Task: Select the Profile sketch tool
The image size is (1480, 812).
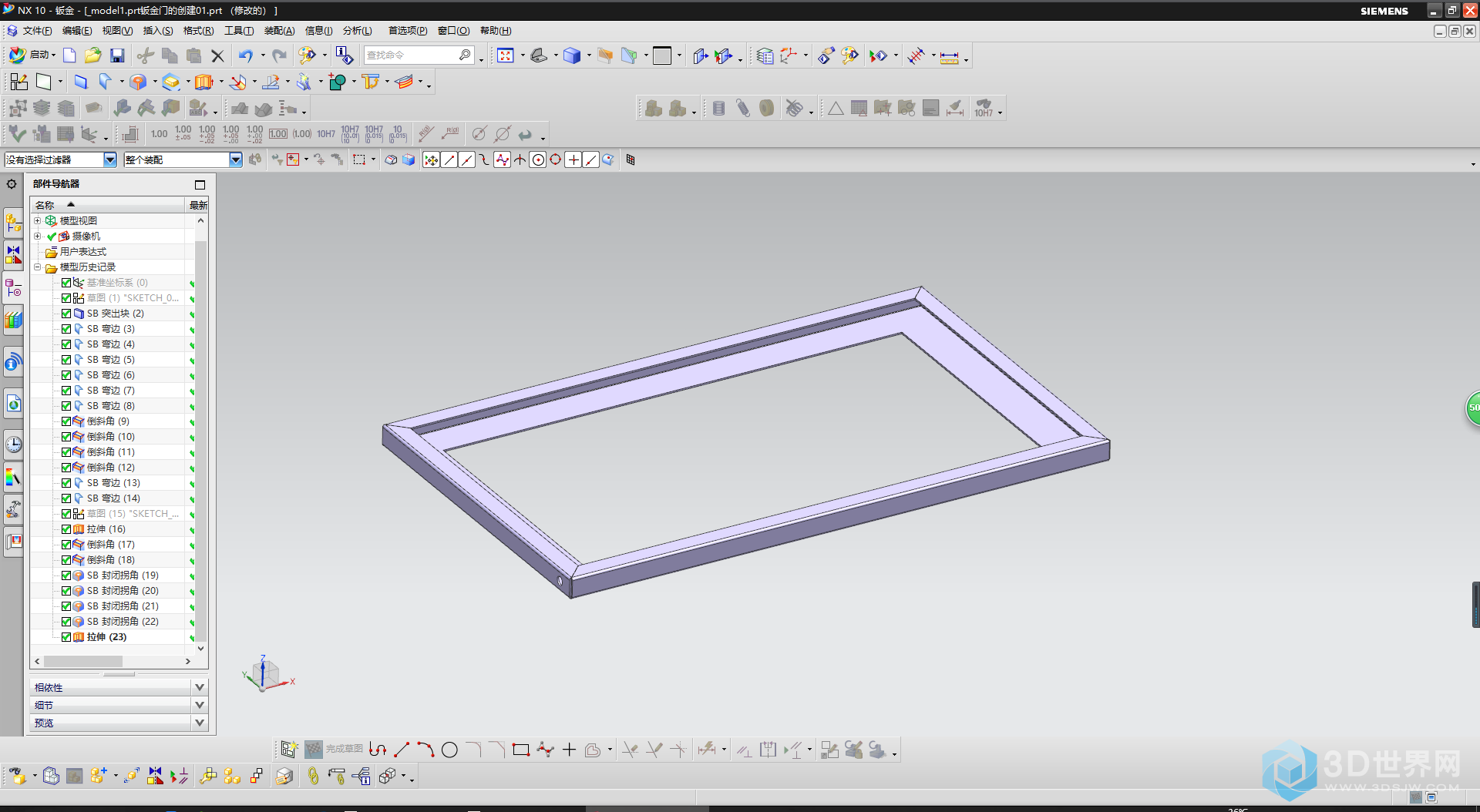Action: [378, 750]
